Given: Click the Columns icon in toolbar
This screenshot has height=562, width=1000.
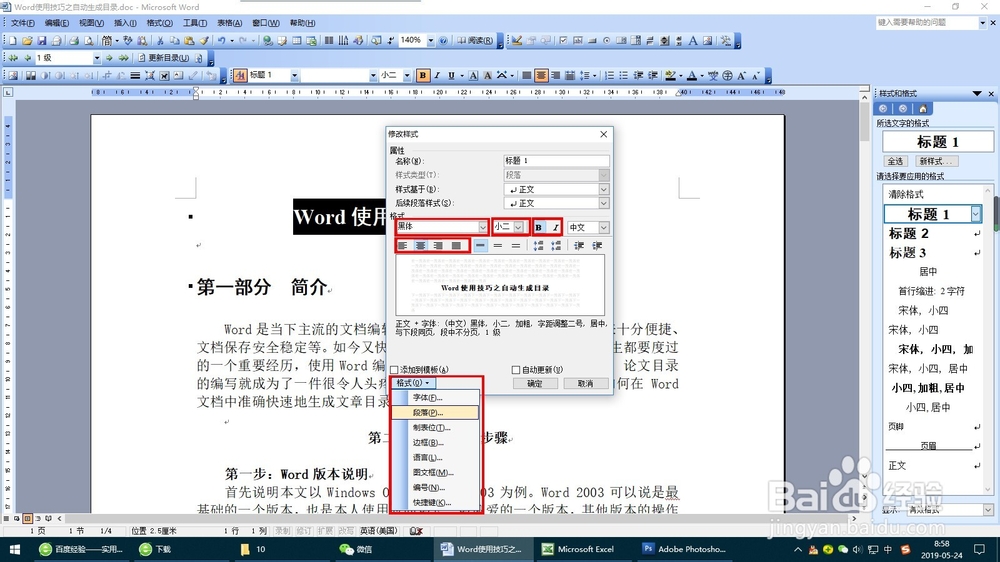Looking at the screenshot, I should [x=328, y=41].
